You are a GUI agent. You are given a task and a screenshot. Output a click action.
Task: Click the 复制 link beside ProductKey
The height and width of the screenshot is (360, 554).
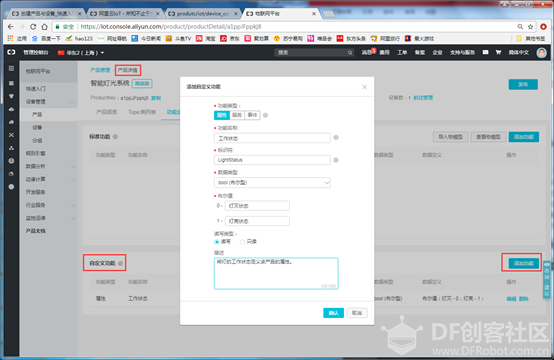[156, 98]
